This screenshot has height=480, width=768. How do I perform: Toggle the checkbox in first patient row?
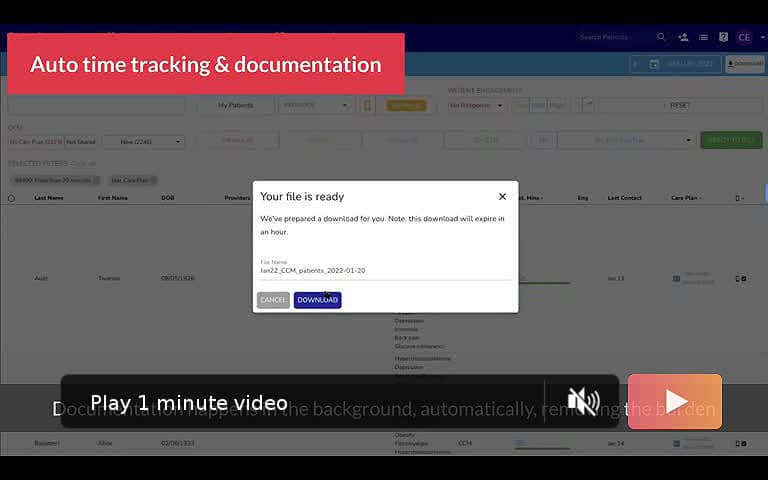(x=742, y=278)
